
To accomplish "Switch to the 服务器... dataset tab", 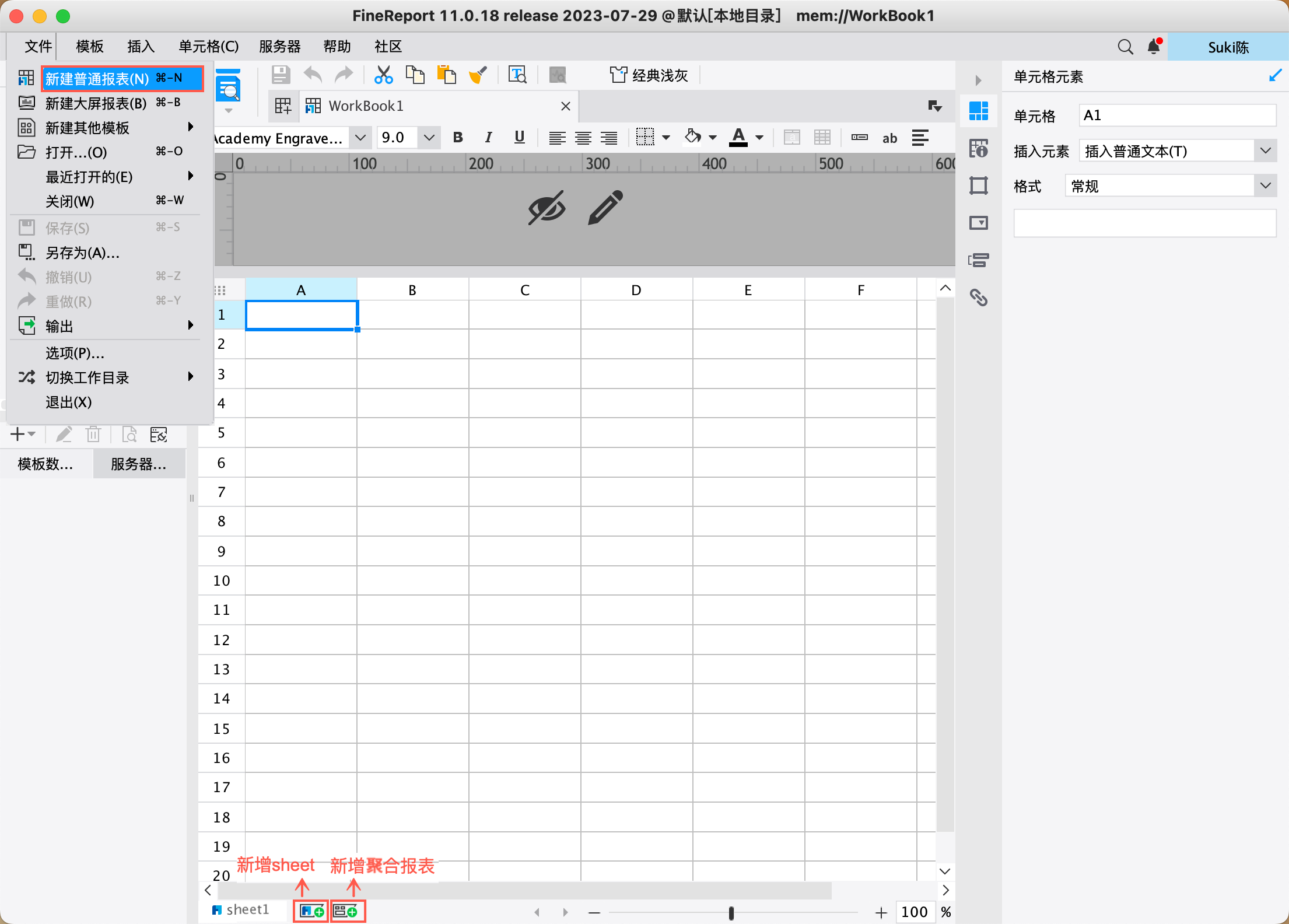I will coord(139,464).
